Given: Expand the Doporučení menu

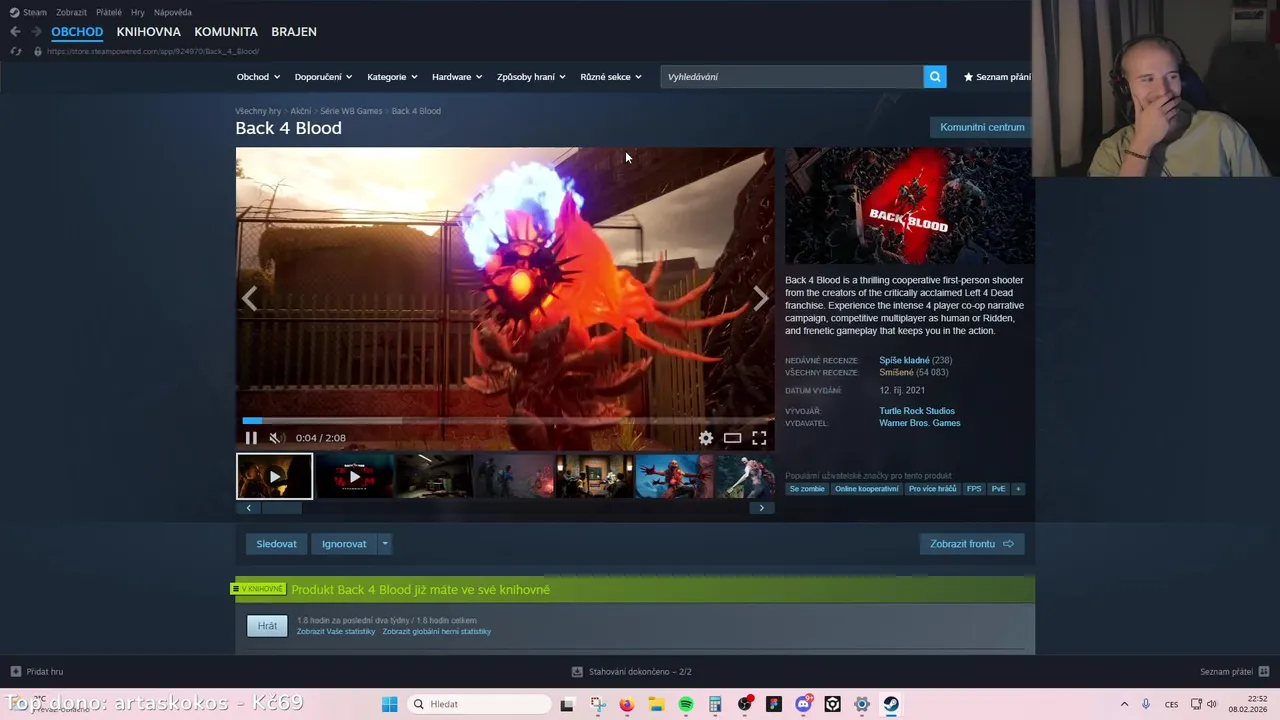Looking at the screenshot, I should 324,77.
